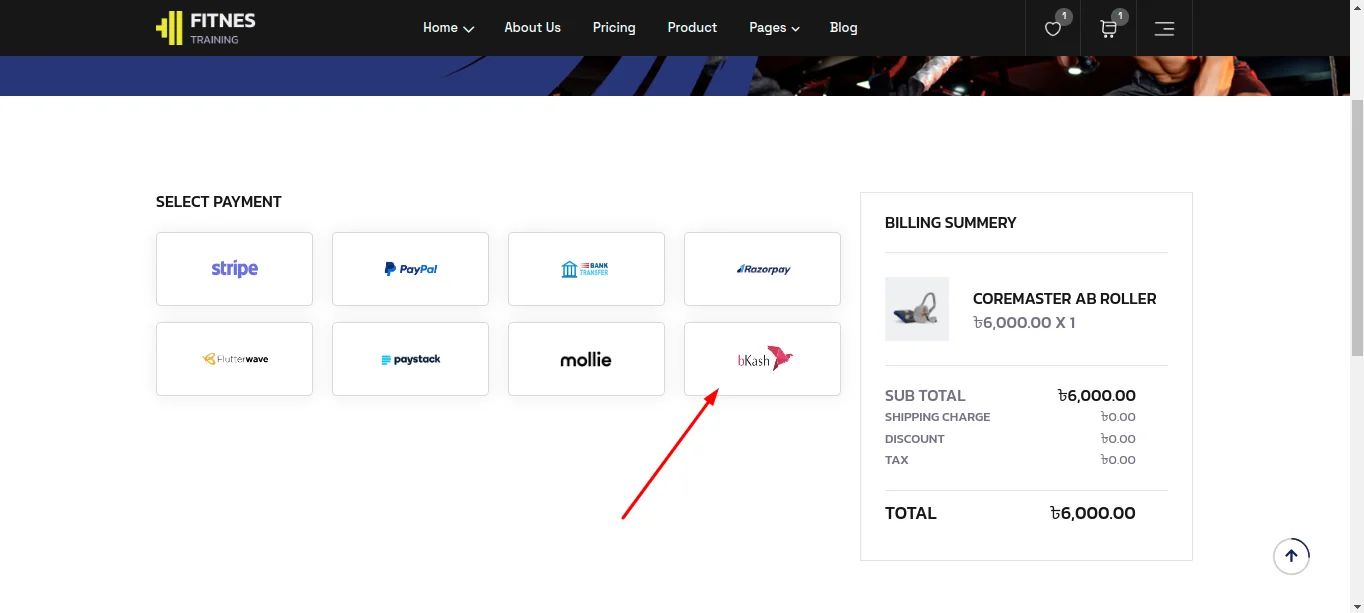Choose PayPal as payment option
This screenshot has width=1364, height=613.
click(410, 269)
